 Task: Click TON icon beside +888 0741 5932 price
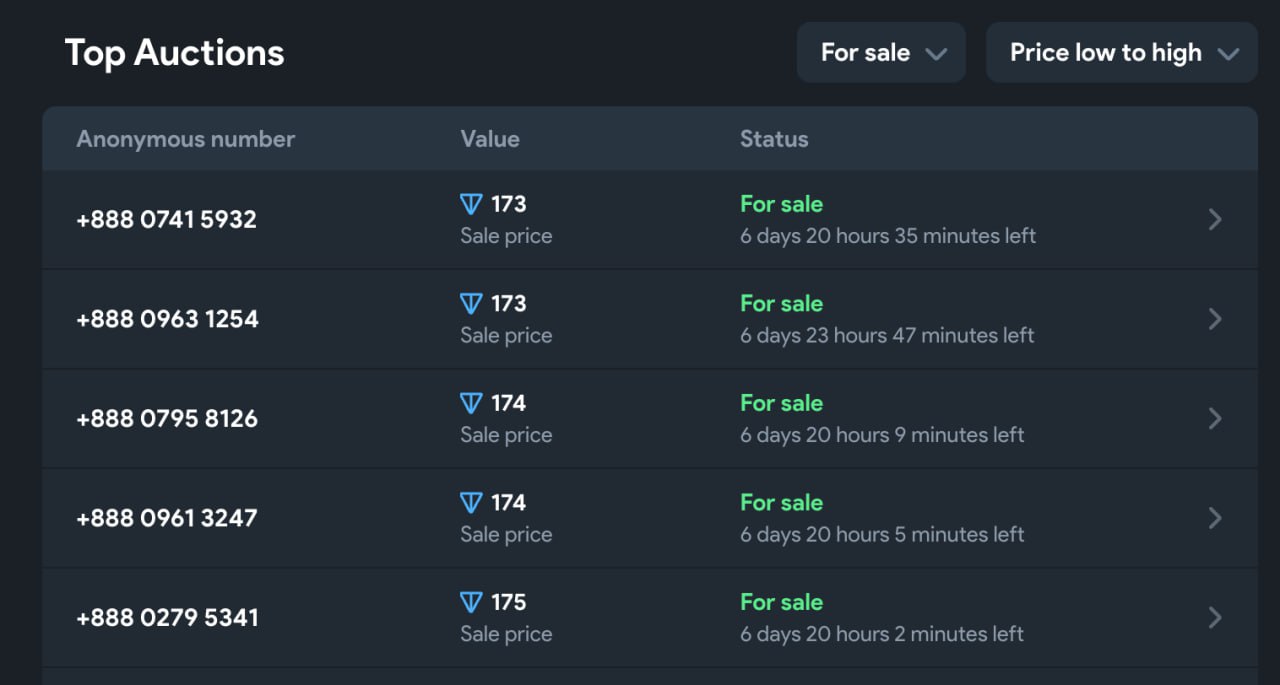(471, 204)
